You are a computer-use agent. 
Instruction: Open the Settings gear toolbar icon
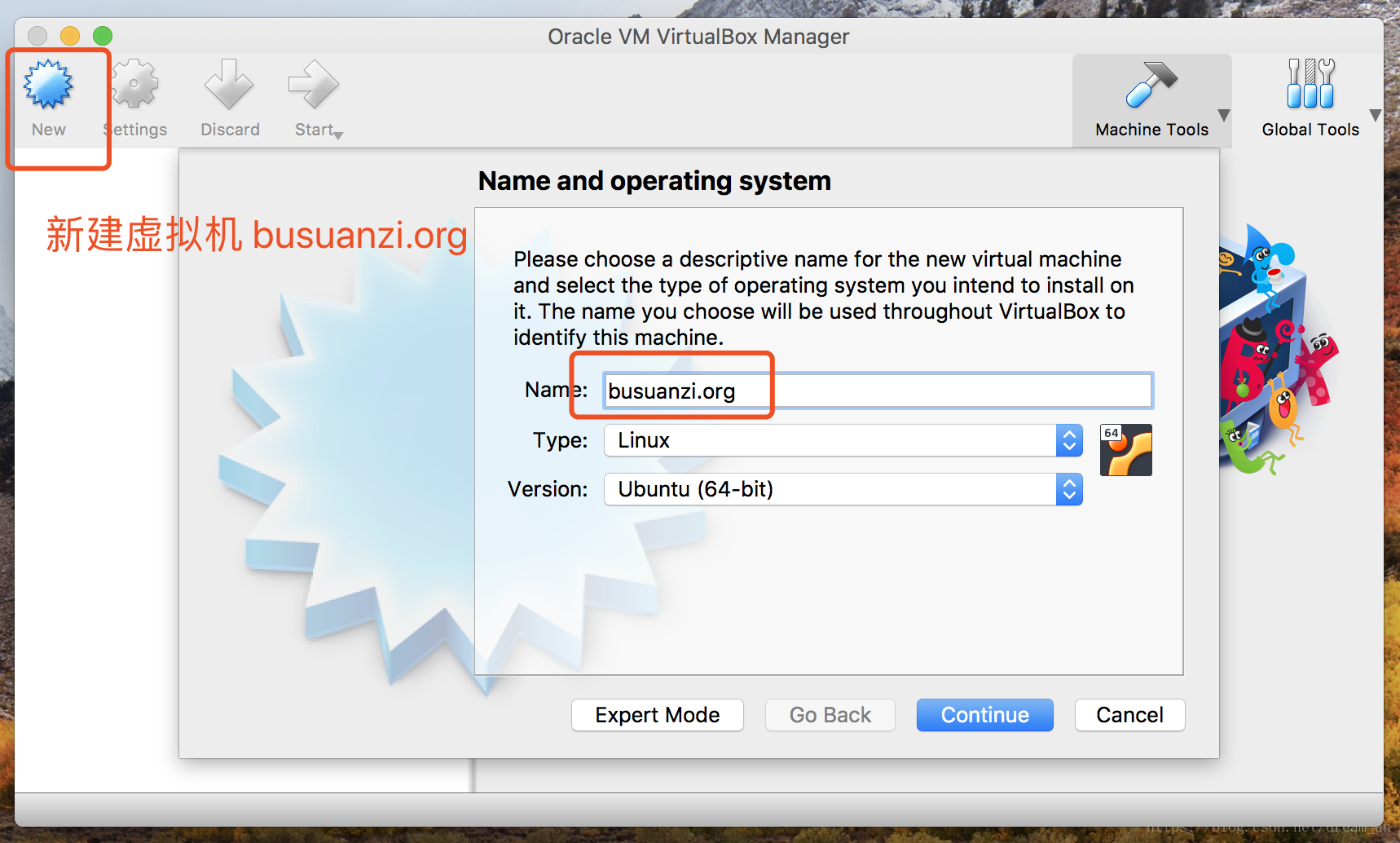(x=134, y=84)
